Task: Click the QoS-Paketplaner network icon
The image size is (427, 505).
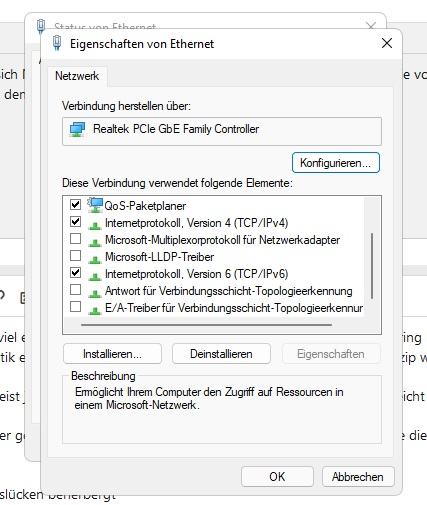Action: [95, 205]
